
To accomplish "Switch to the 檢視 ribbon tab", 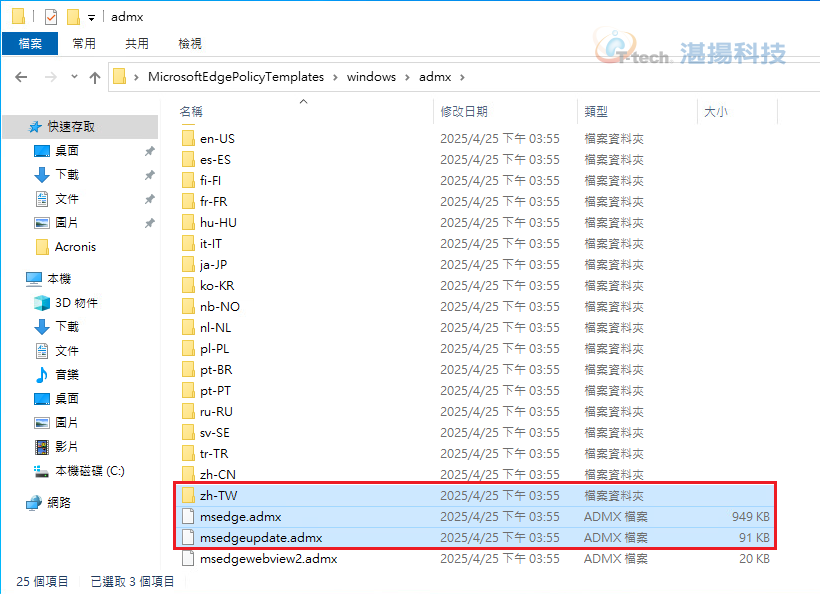I will (190, 43).
